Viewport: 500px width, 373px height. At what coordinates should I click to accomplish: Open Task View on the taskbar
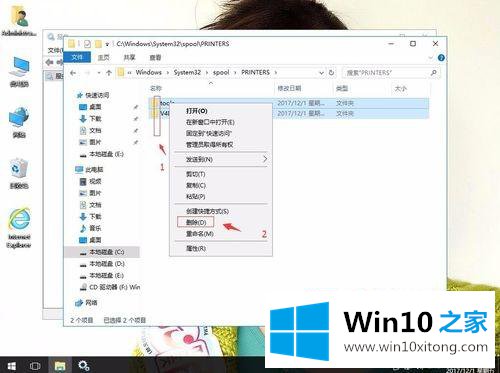[35, 366]
